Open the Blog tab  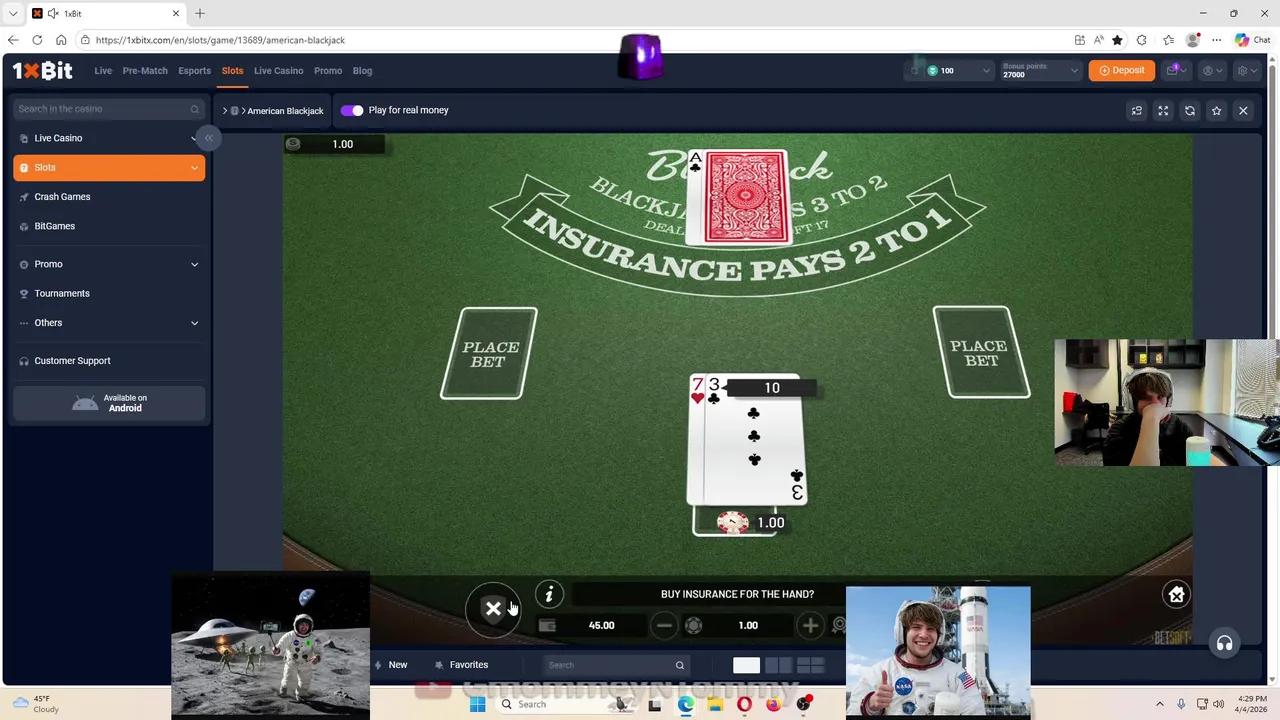[362, 71]
